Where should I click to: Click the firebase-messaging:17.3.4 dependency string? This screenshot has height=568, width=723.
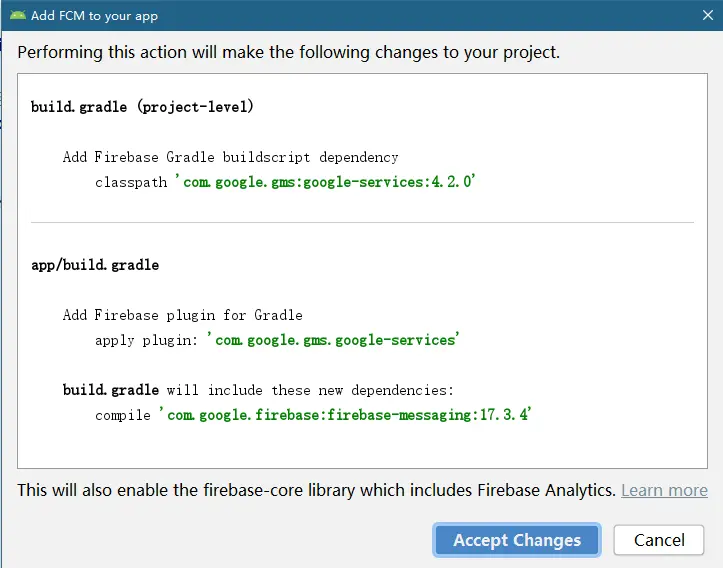pos(345,414)
